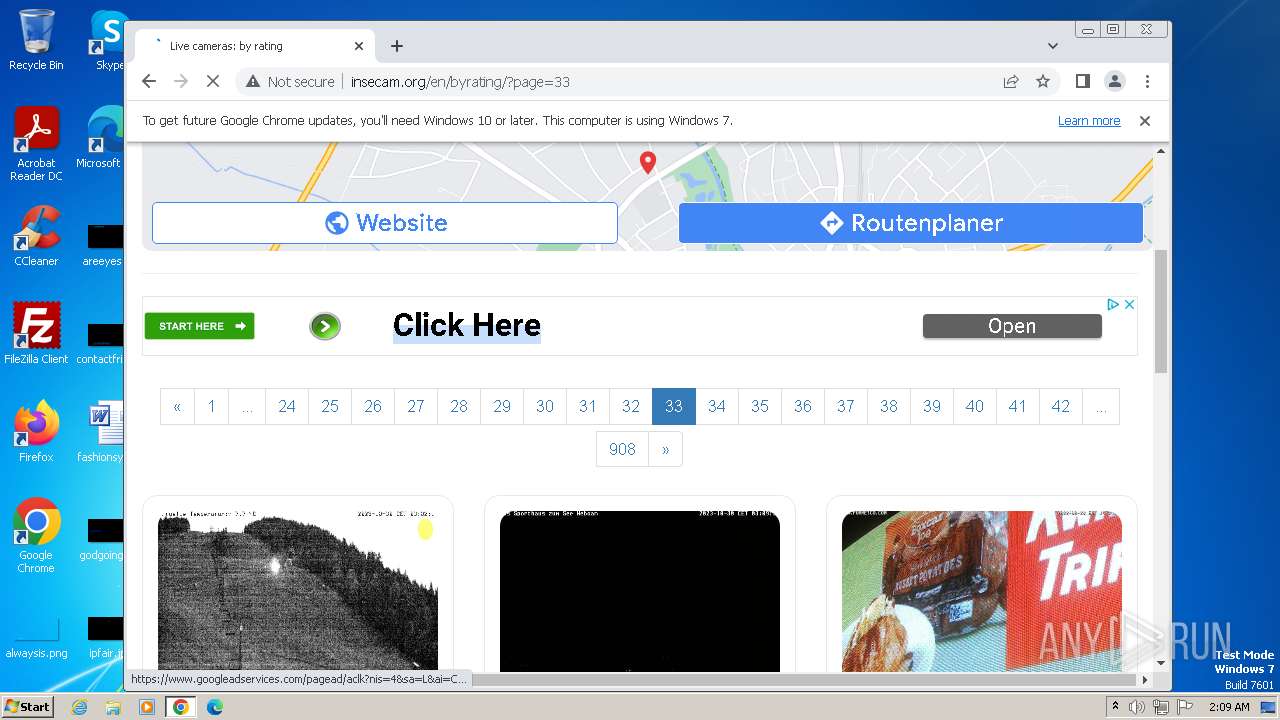Open the snowy hillside camera thumbnail
This screenshot has width=1280, height=720.
(x=298, y=590)
